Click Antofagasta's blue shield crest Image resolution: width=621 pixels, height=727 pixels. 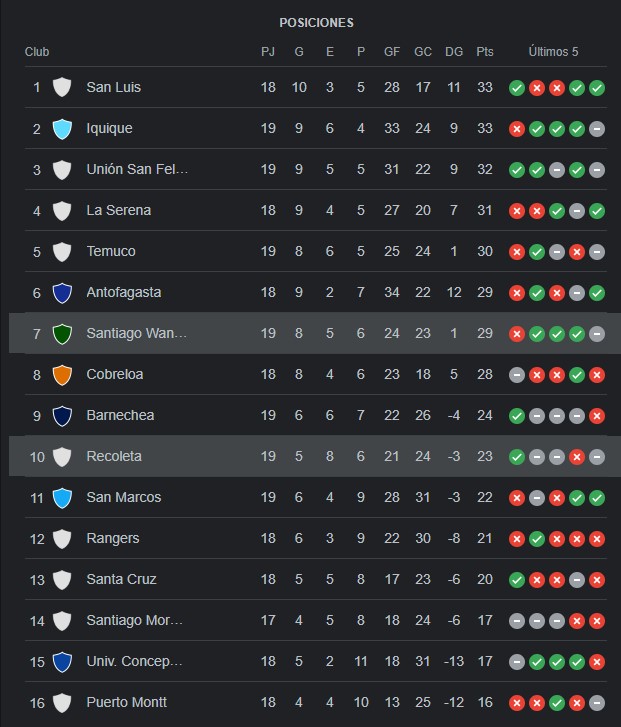click(x=62, y=293)
